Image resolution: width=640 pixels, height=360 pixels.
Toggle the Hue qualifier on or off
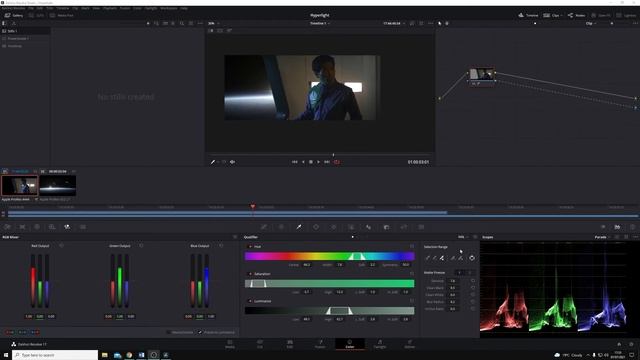(x=250, y=247)
